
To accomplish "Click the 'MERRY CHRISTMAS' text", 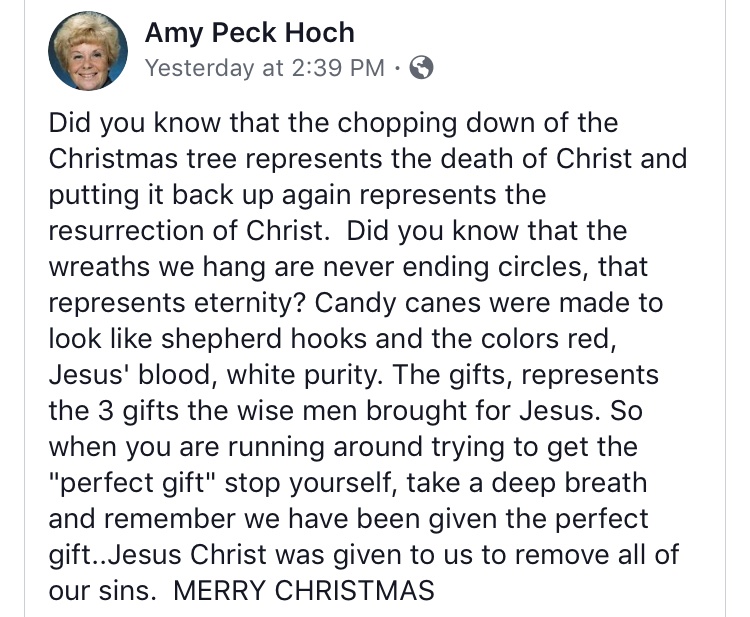I will pos(304,591).
